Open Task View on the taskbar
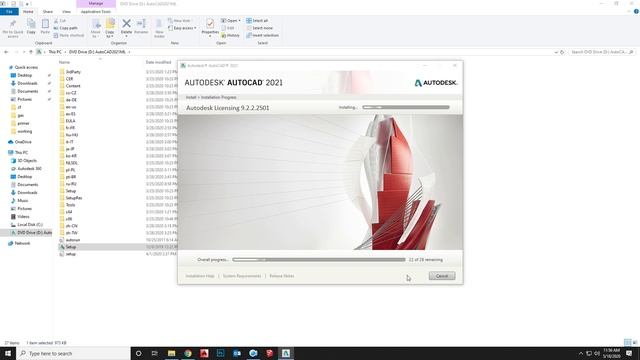Image resolution: width=640 pixels, height=360 pixels. pyautogui.click(x=155, y=353)
